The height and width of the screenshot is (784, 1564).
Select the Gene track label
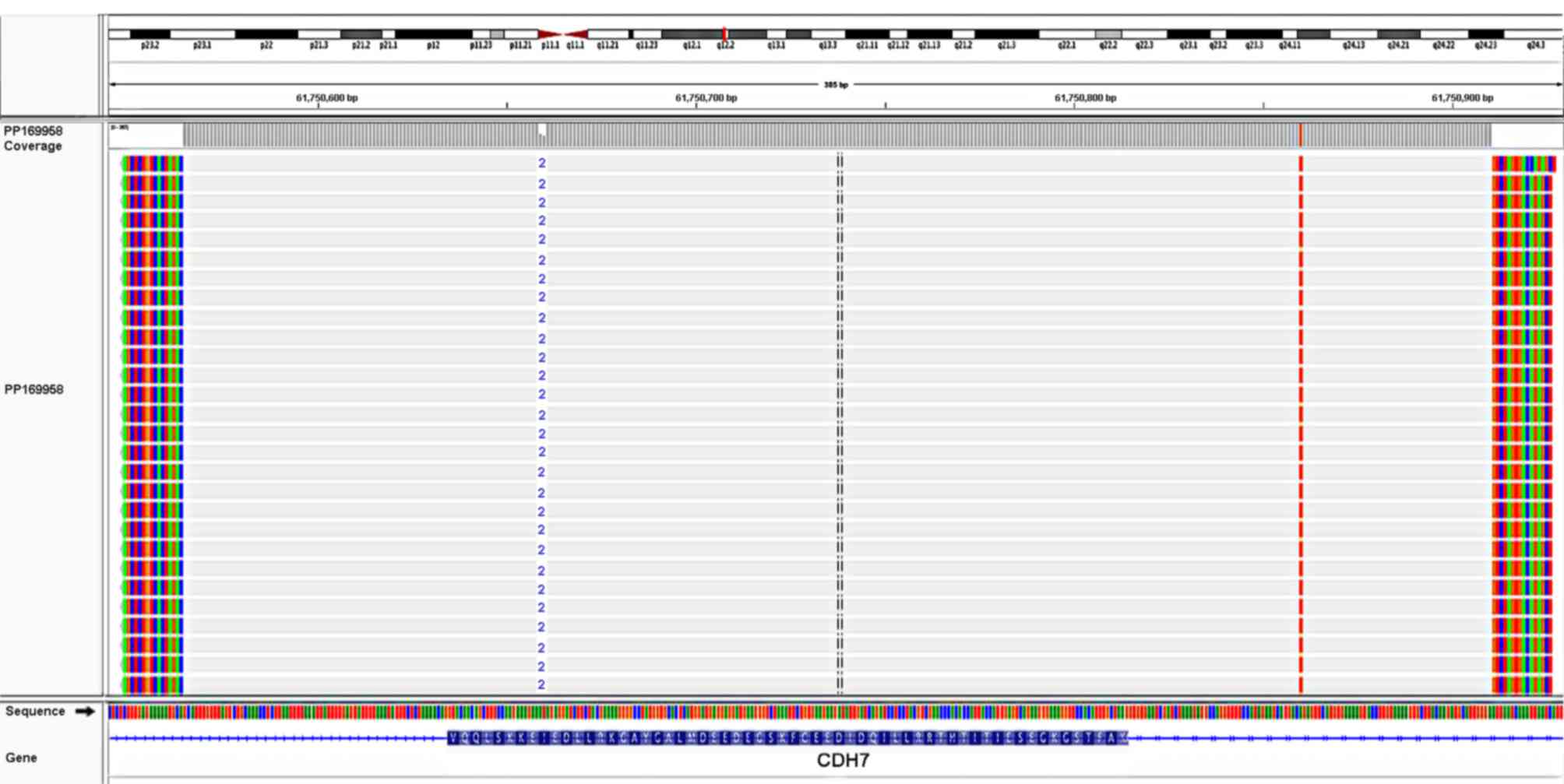coord(21,758)
